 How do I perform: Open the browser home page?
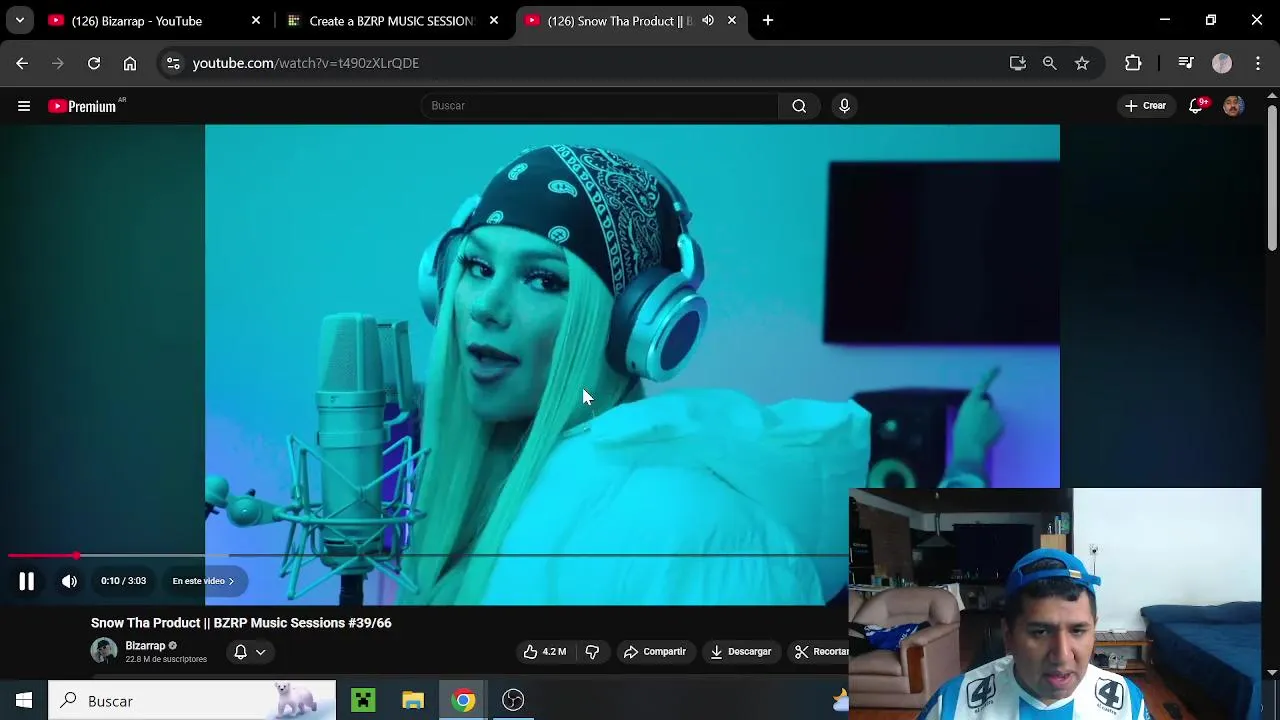(130, 63)
